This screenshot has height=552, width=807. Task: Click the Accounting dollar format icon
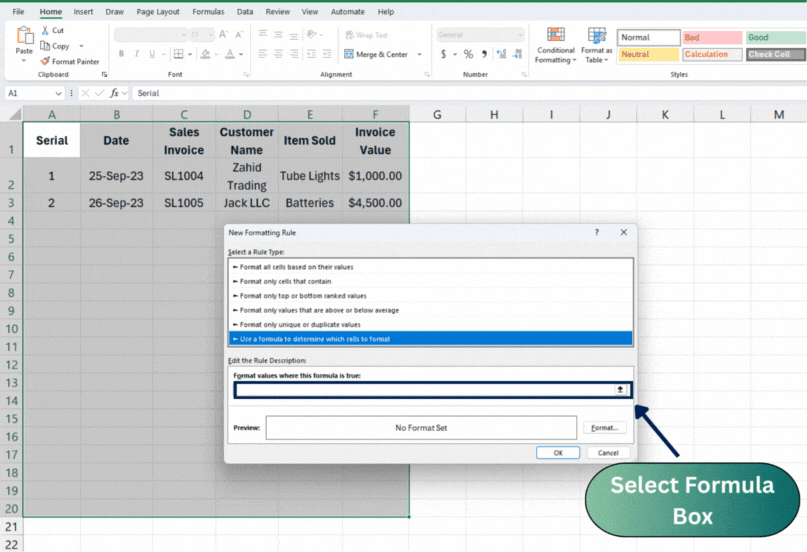443,54
